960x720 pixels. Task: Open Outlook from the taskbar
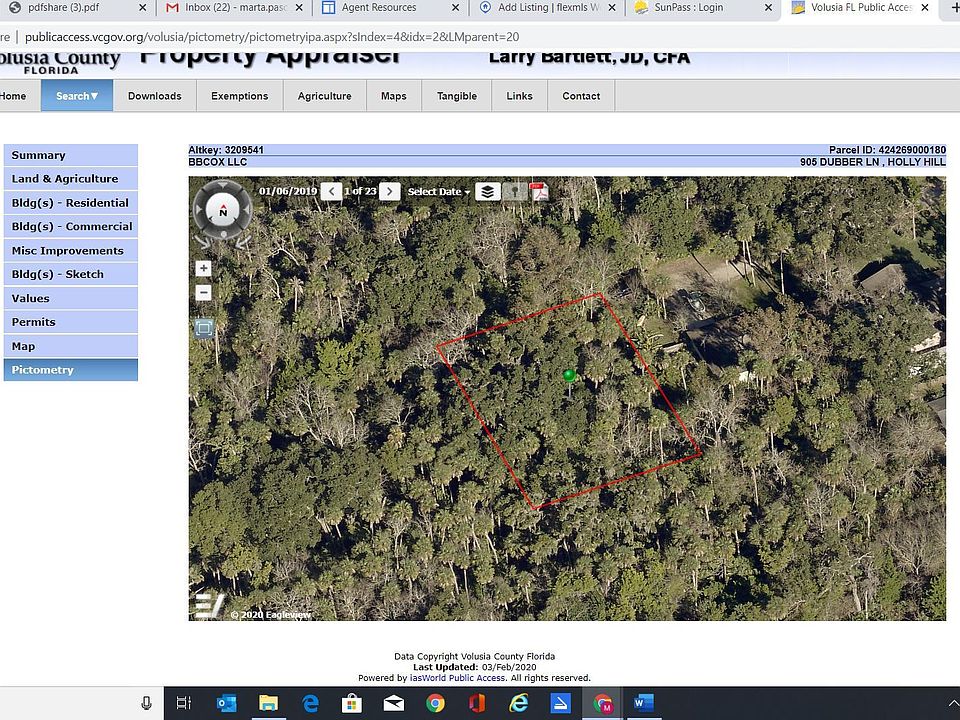click(x=227, y=703)
